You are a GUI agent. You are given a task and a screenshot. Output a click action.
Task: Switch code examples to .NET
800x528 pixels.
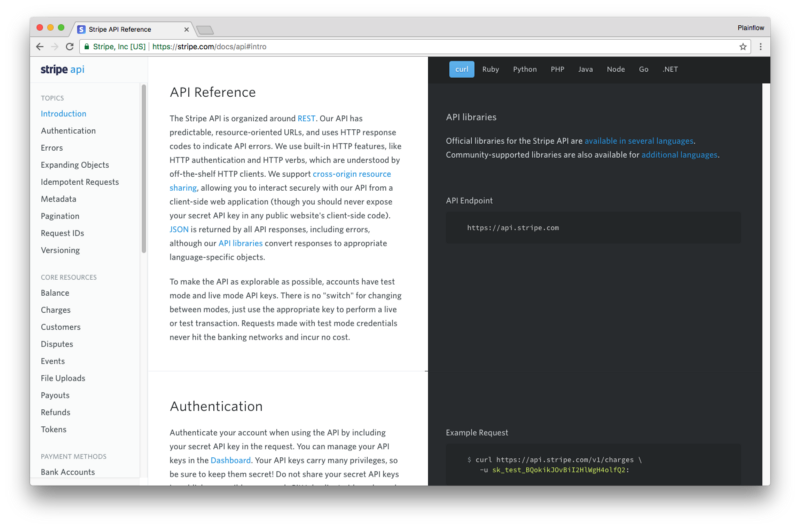point(670,69)
